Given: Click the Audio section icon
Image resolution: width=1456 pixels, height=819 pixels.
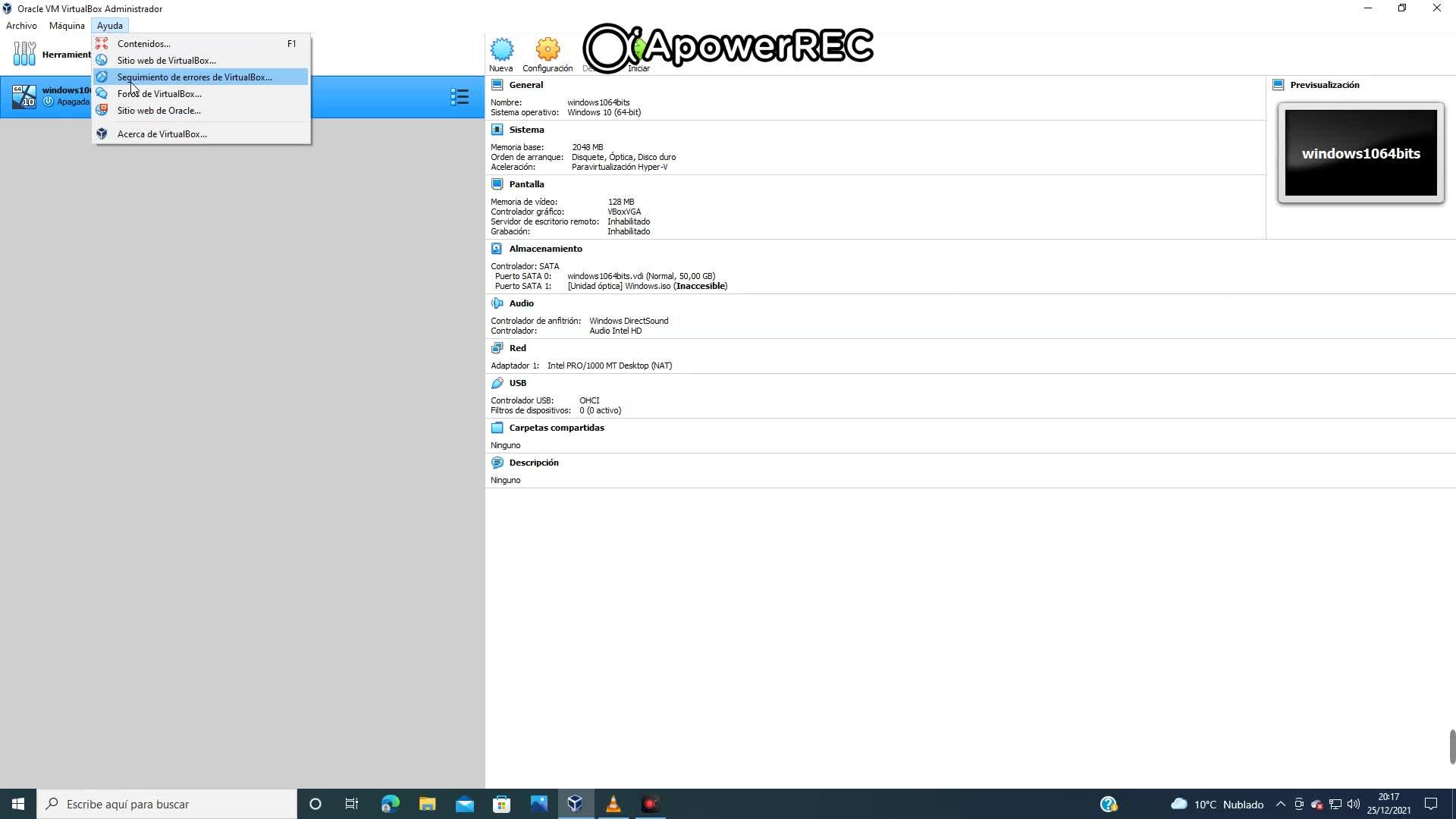Looking at the screenshot, I should 497,303.
